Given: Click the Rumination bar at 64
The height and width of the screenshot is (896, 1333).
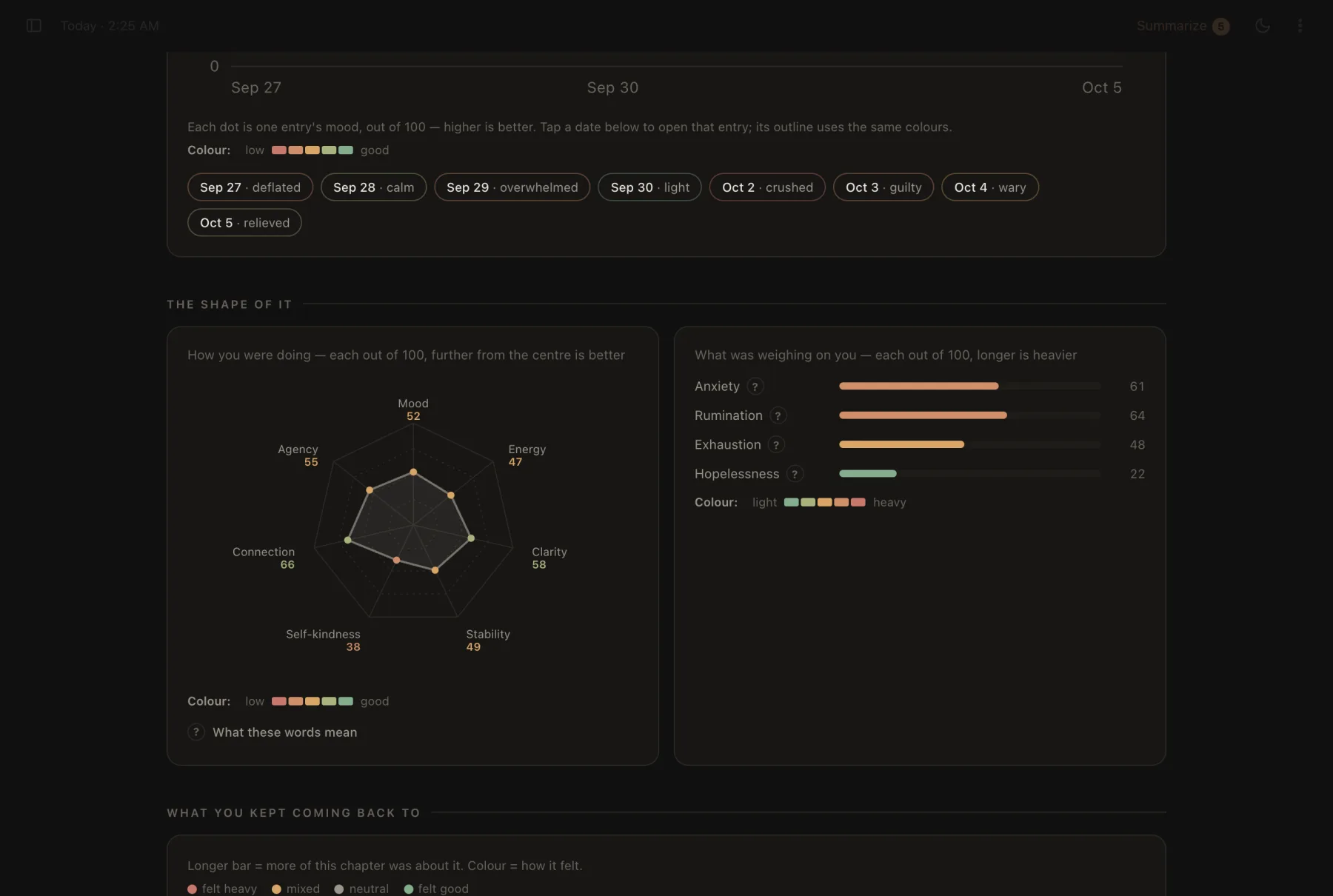Looking at the screenshot, I should coord(923,415).
